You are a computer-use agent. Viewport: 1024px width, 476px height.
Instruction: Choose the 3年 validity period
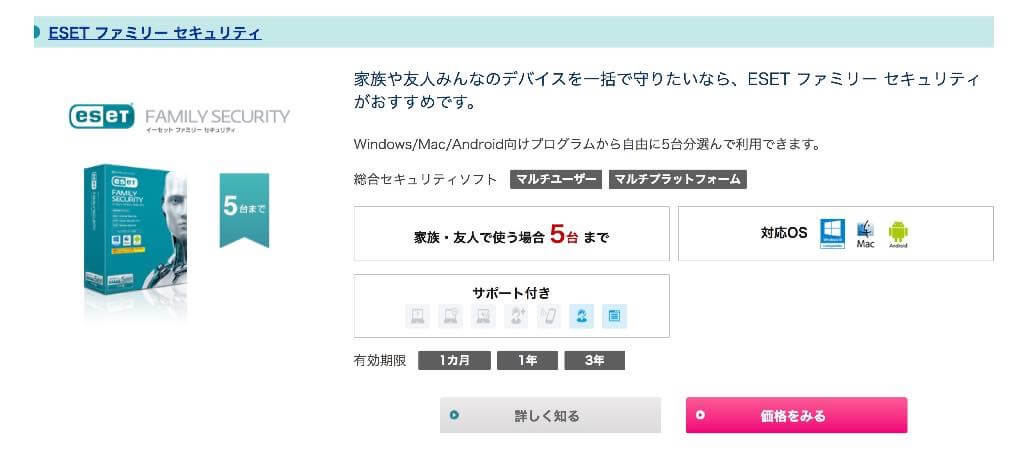click(594, 360)
